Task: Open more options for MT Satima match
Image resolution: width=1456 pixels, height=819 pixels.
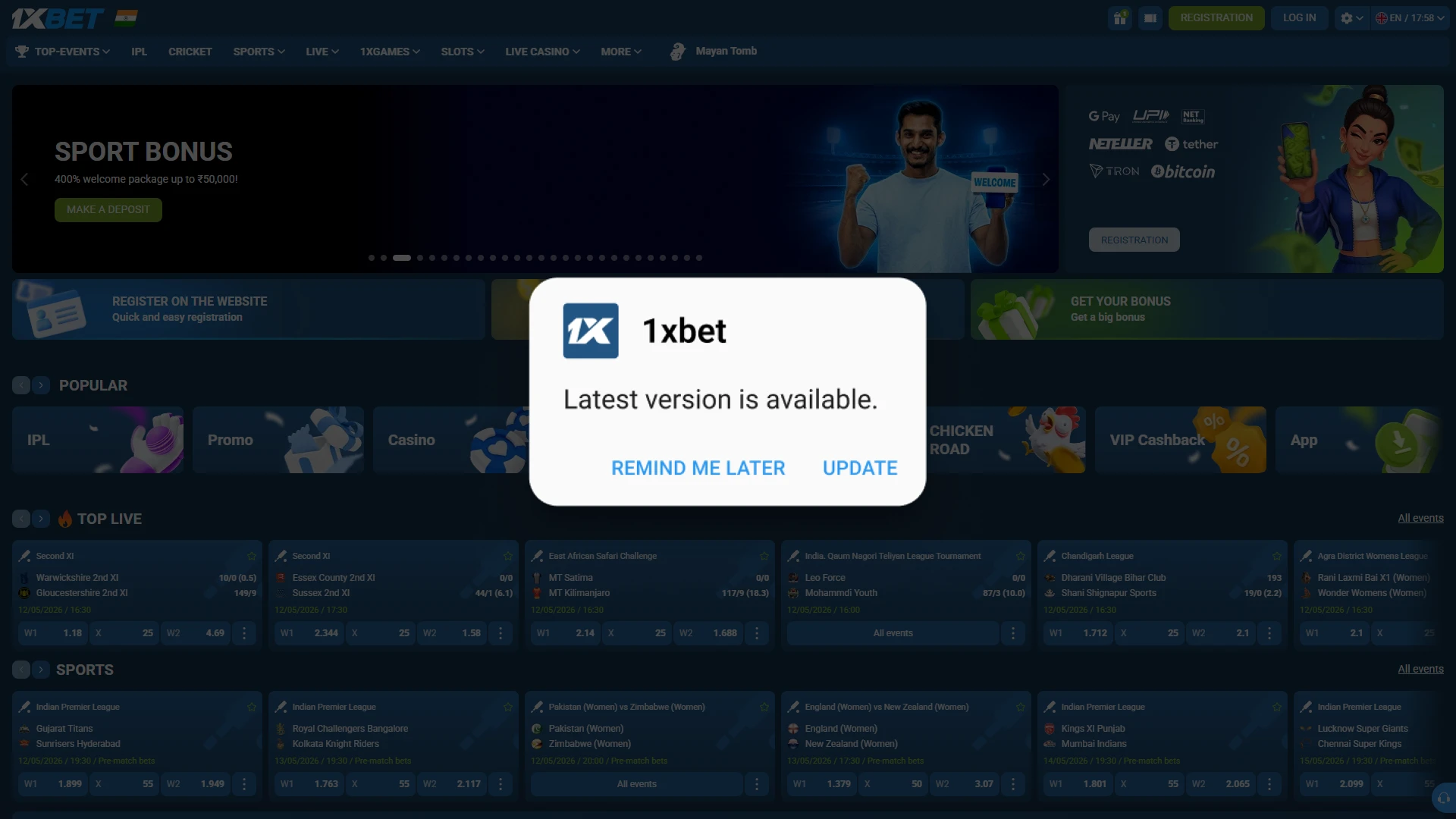Action: 757,633
